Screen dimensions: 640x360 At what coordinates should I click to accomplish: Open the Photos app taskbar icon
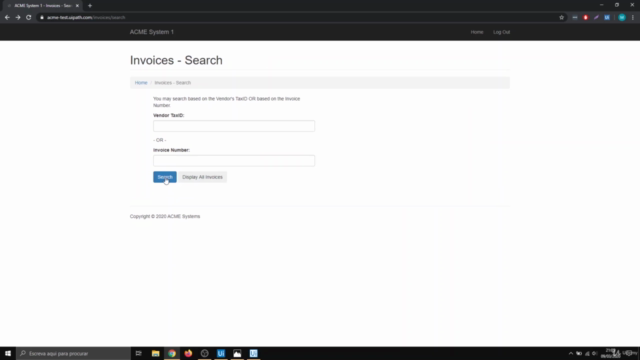237,353
